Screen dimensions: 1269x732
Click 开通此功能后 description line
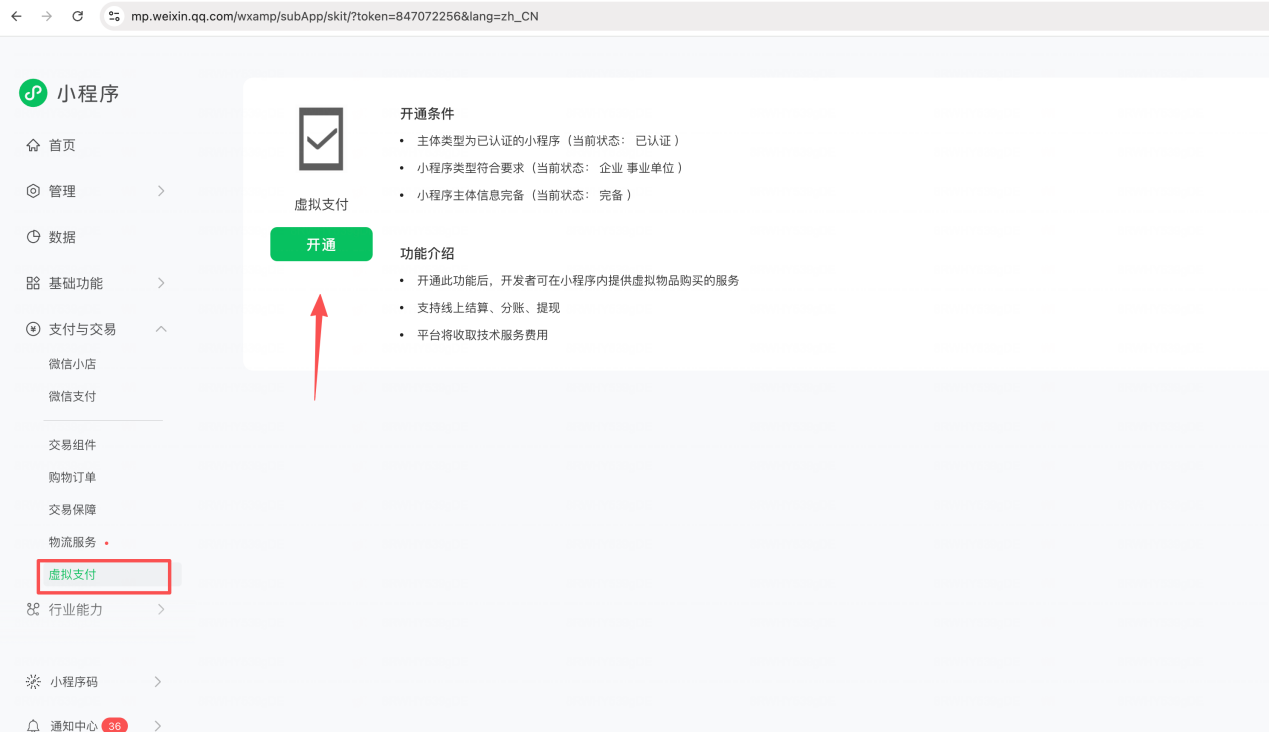pos(578,280)
